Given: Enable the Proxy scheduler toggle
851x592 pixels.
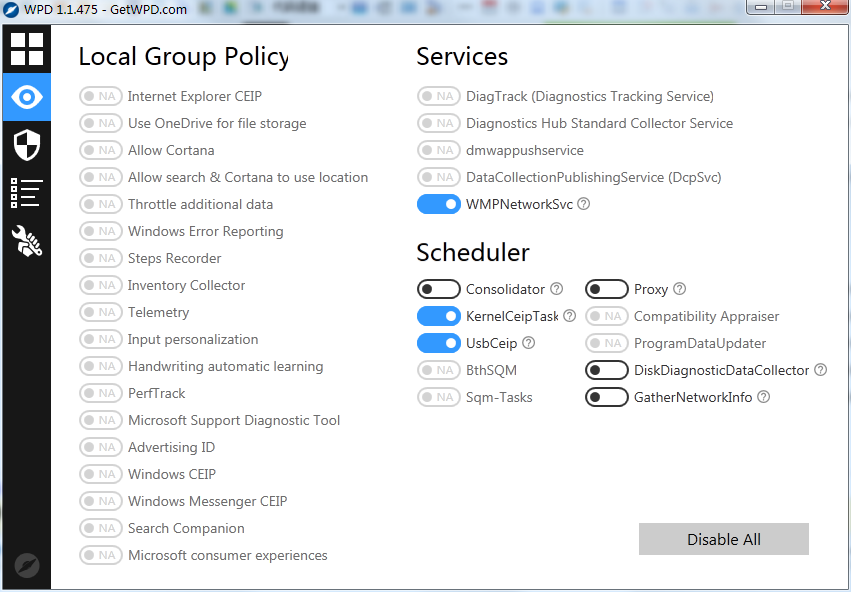Looking at the screenshot, I should tap(606, 290).
